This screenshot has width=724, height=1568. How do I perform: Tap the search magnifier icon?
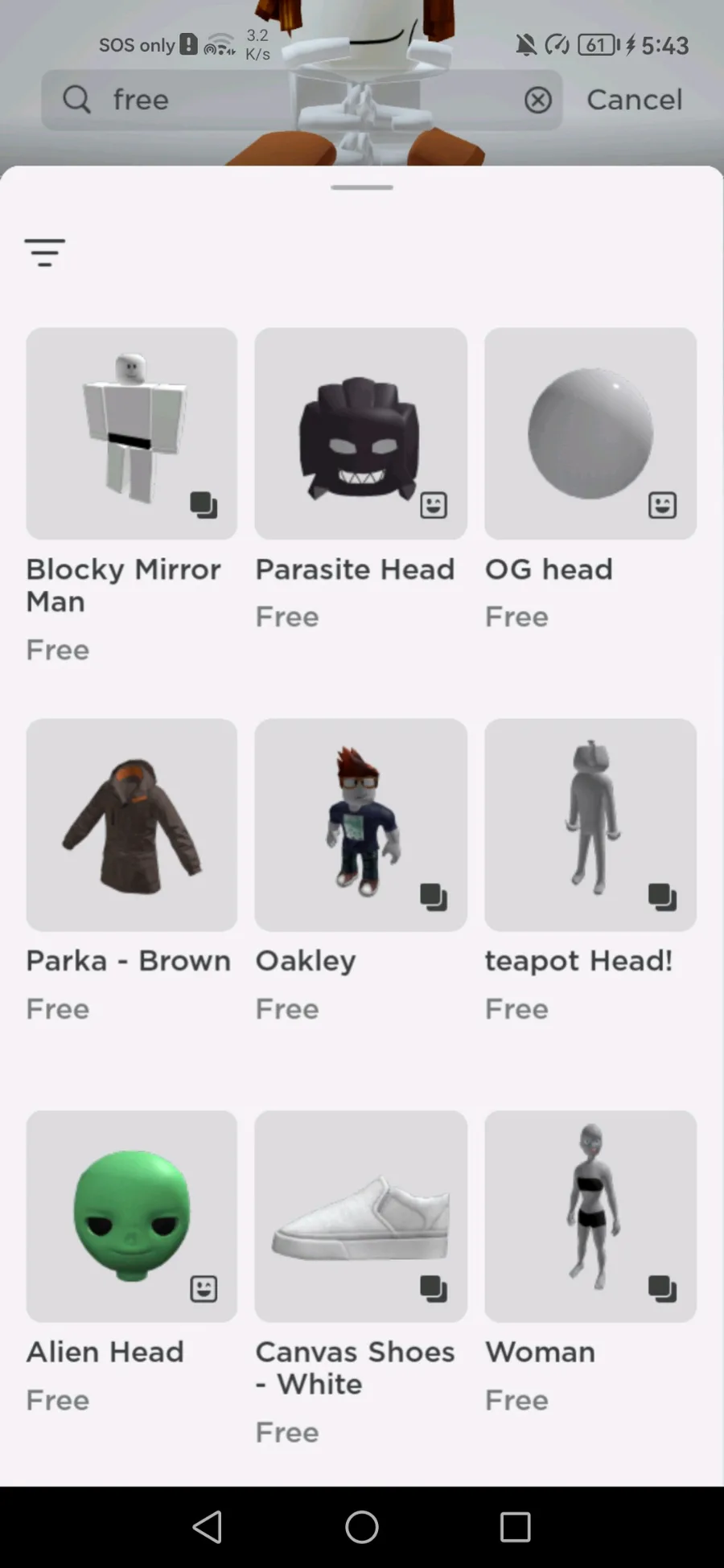[77, 100]
